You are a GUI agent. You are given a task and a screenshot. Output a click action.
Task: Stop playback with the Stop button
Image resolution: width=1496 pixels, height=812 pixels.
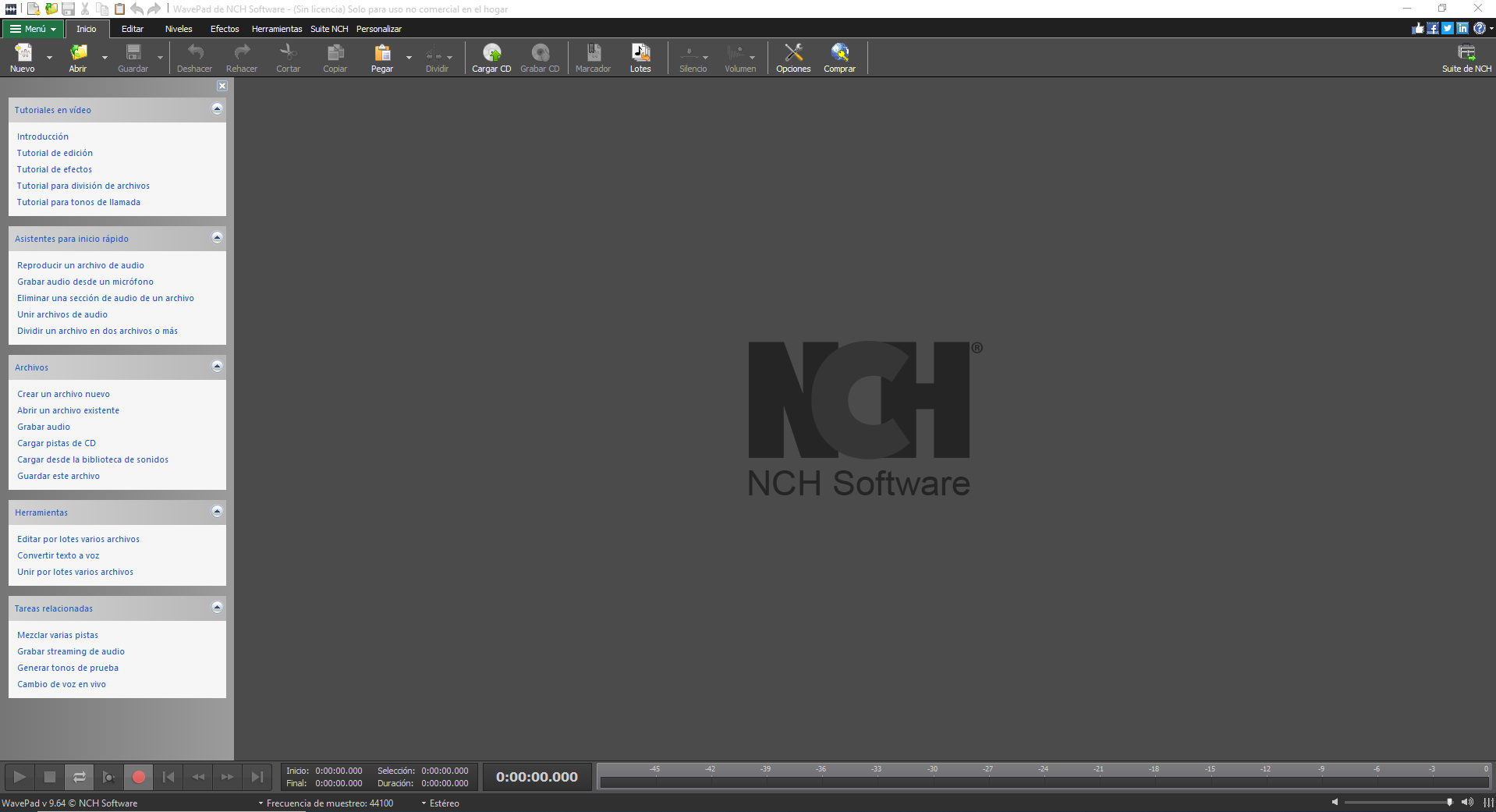[x=50, y=777]
